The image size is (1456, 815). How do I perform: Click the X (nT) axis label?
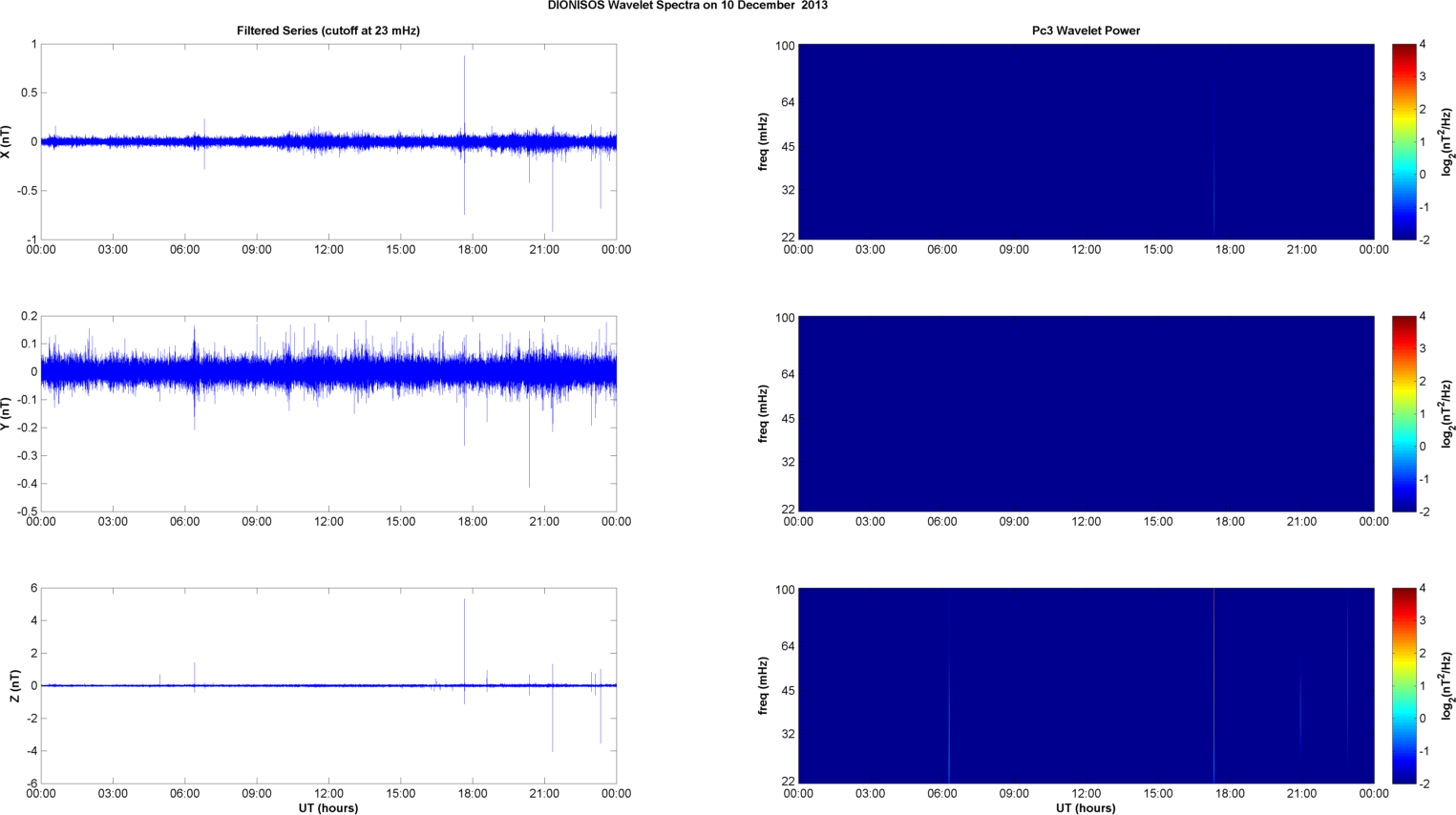7,142
